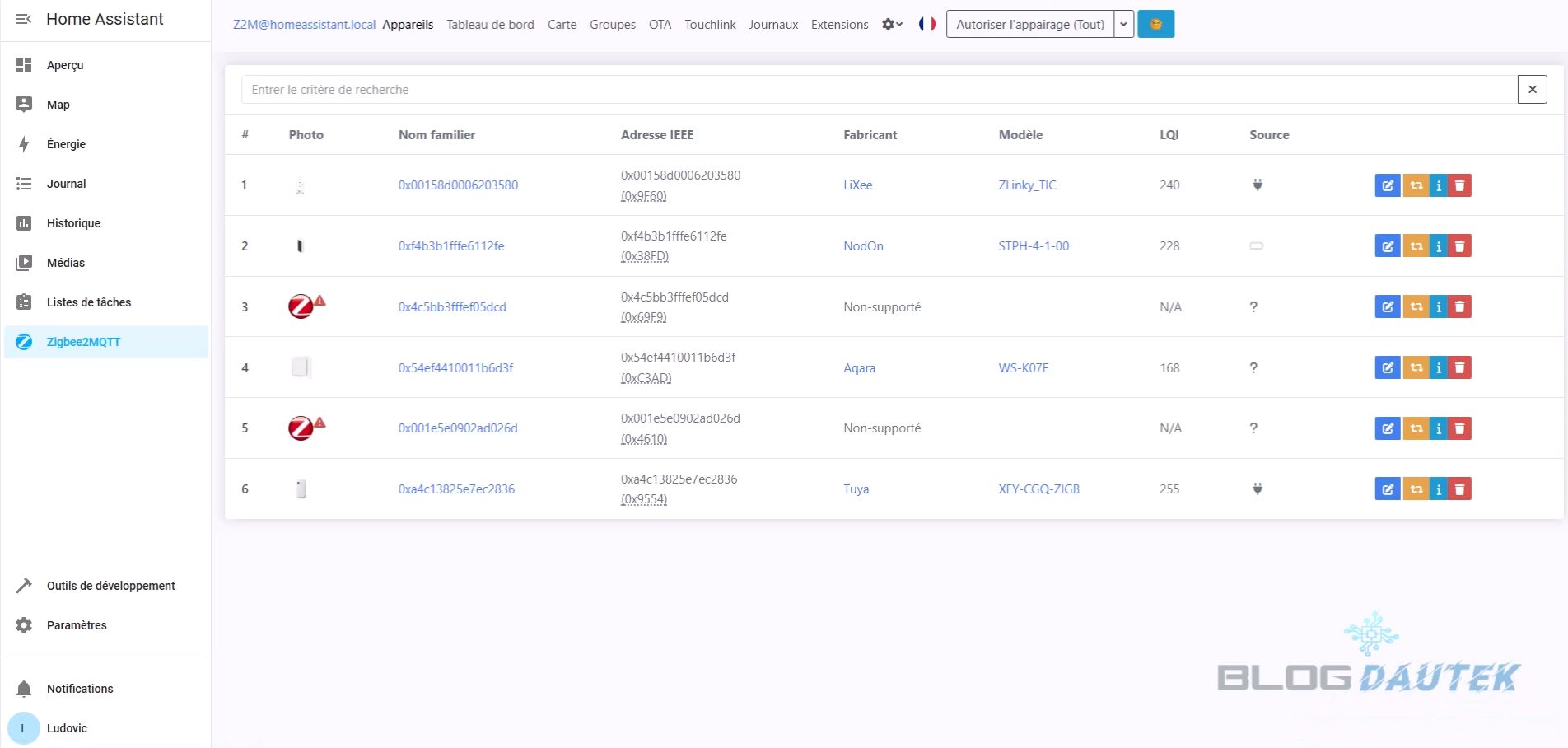Viewport: 1568px width, 748px height.
Task: Switch to Touchlink tab
Action: point(710,25)
